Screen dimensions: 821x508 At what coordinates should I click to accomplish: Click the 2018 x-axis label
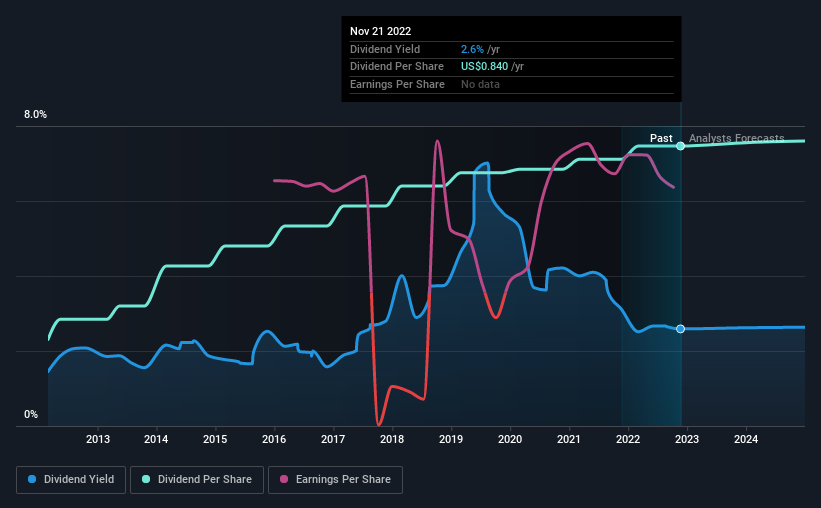[x=392, y=439]
